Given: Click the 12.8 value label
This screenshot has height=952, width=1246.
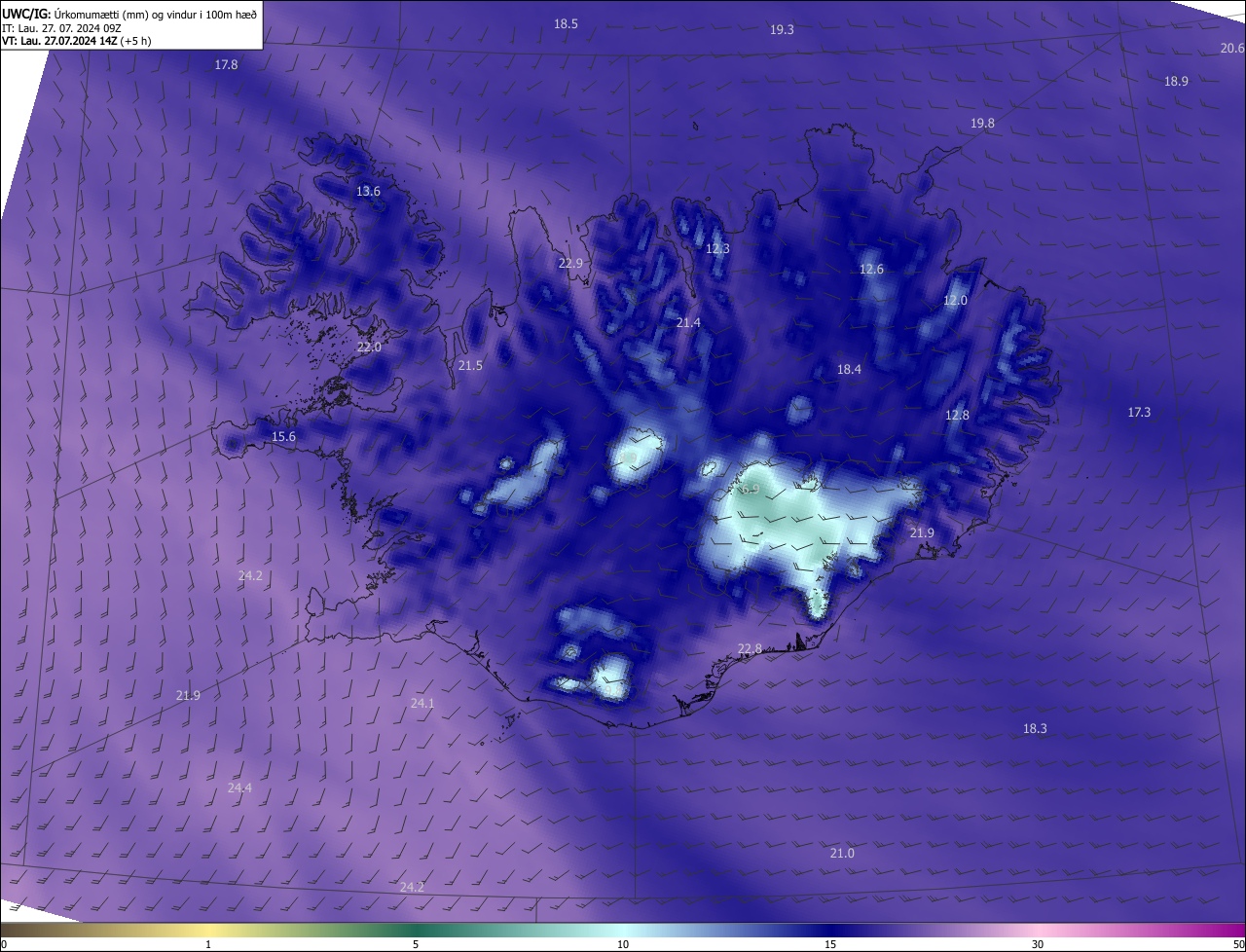Looking at the screenshot, I should click(x=957, y=416).
